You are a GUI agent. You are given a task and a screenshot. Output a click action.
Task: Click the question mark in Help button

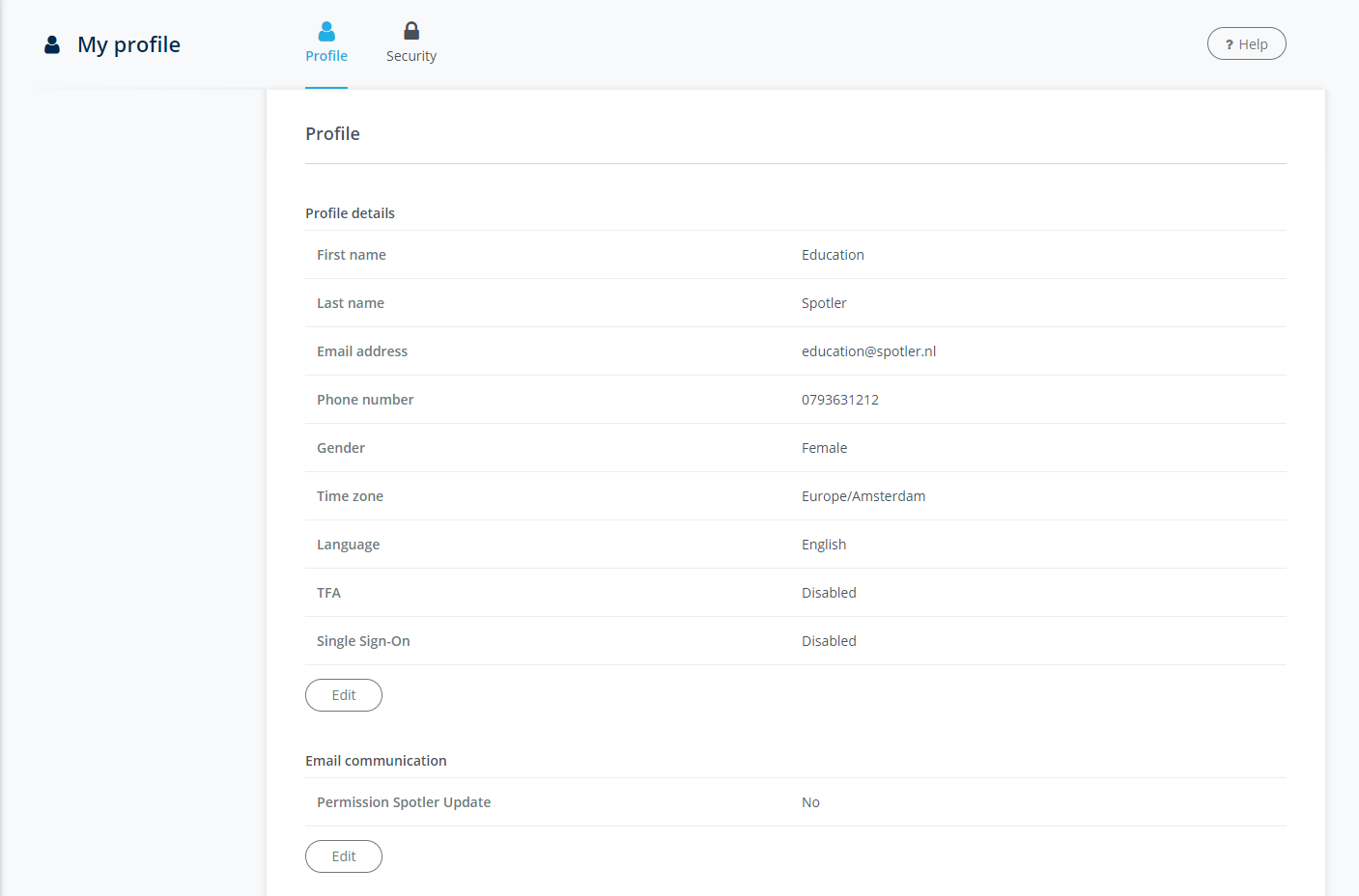tap(1229, 44)
